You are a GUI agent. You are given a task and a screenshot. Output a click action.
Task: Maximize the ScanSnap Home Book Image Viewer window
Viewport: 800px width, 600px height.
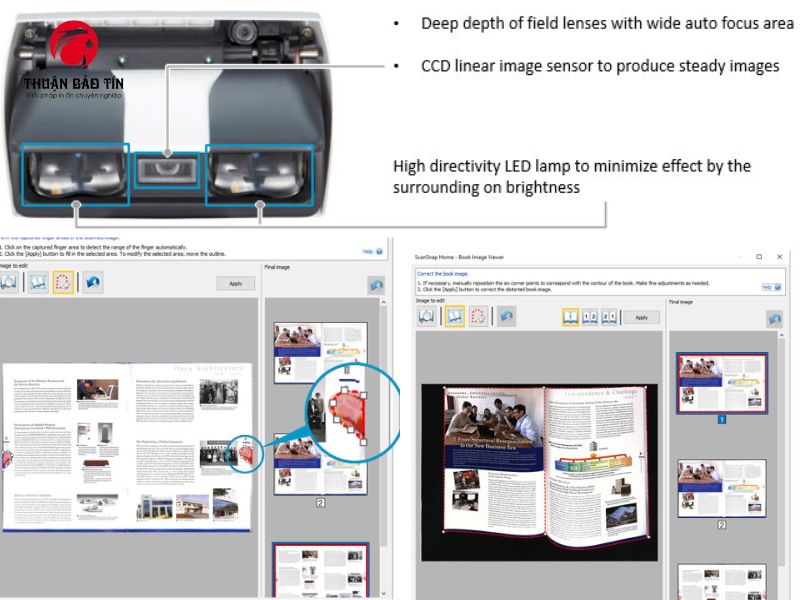pyautogui.click(x=758, y=257)
